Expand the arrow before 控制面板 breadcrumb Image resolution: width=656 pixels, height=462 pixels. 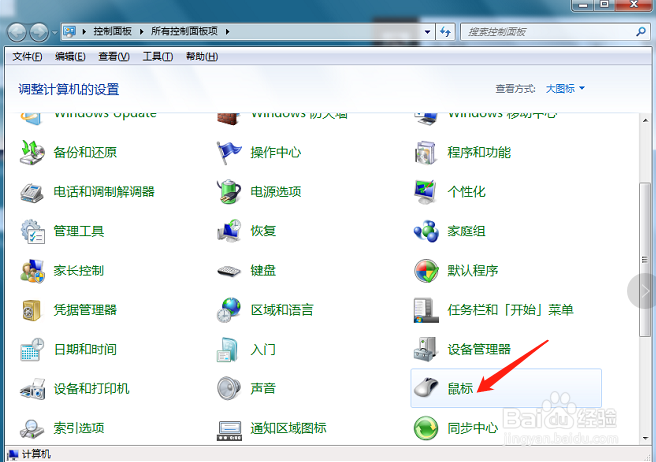pyautogui.click(x=84, y=32)
